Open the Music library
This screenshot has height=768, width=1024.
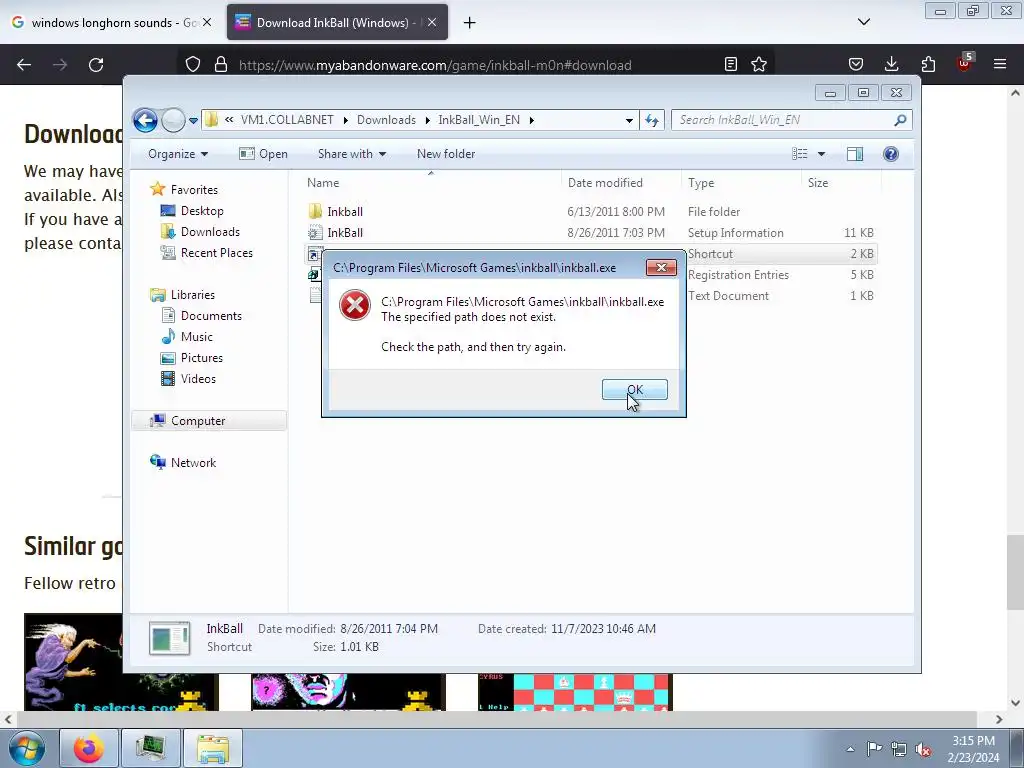(x=187, y=336)
